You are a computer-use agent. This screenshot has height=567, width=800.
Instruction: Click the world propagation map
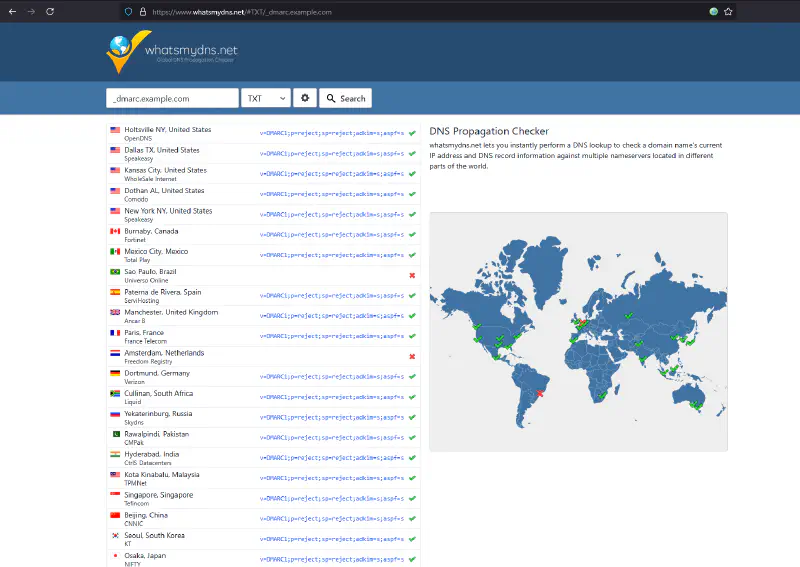pyautogui.click(x=579, y=332)
